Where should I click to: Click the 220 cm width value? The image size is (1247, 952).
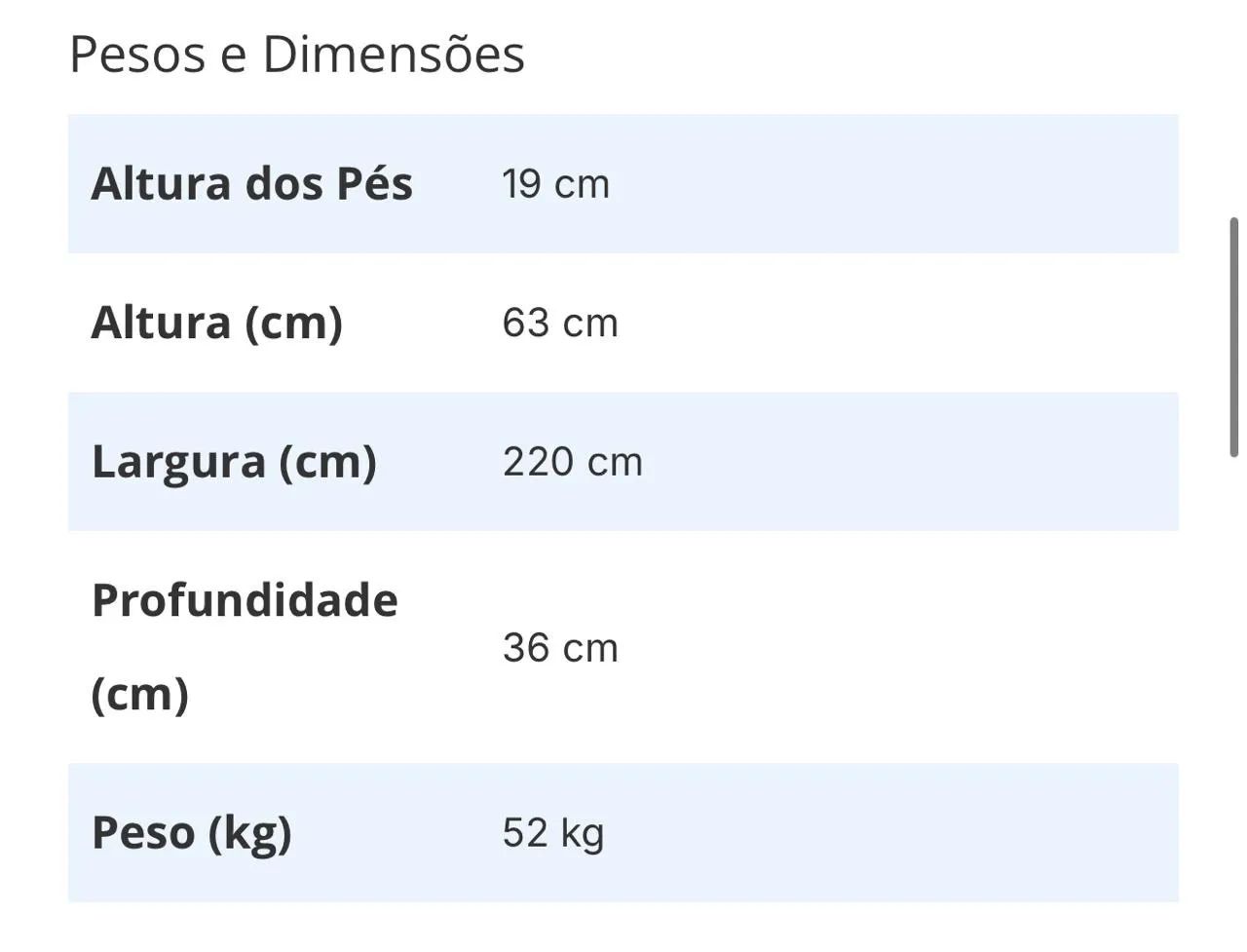click(x=573, y=462)
